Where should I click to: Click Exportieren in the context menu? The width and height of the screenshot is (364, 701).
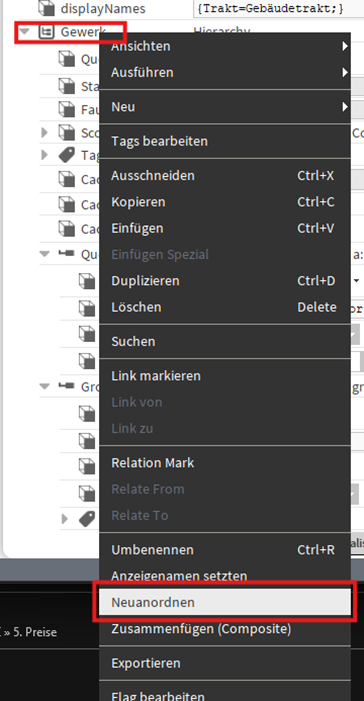tap(224, 663)
